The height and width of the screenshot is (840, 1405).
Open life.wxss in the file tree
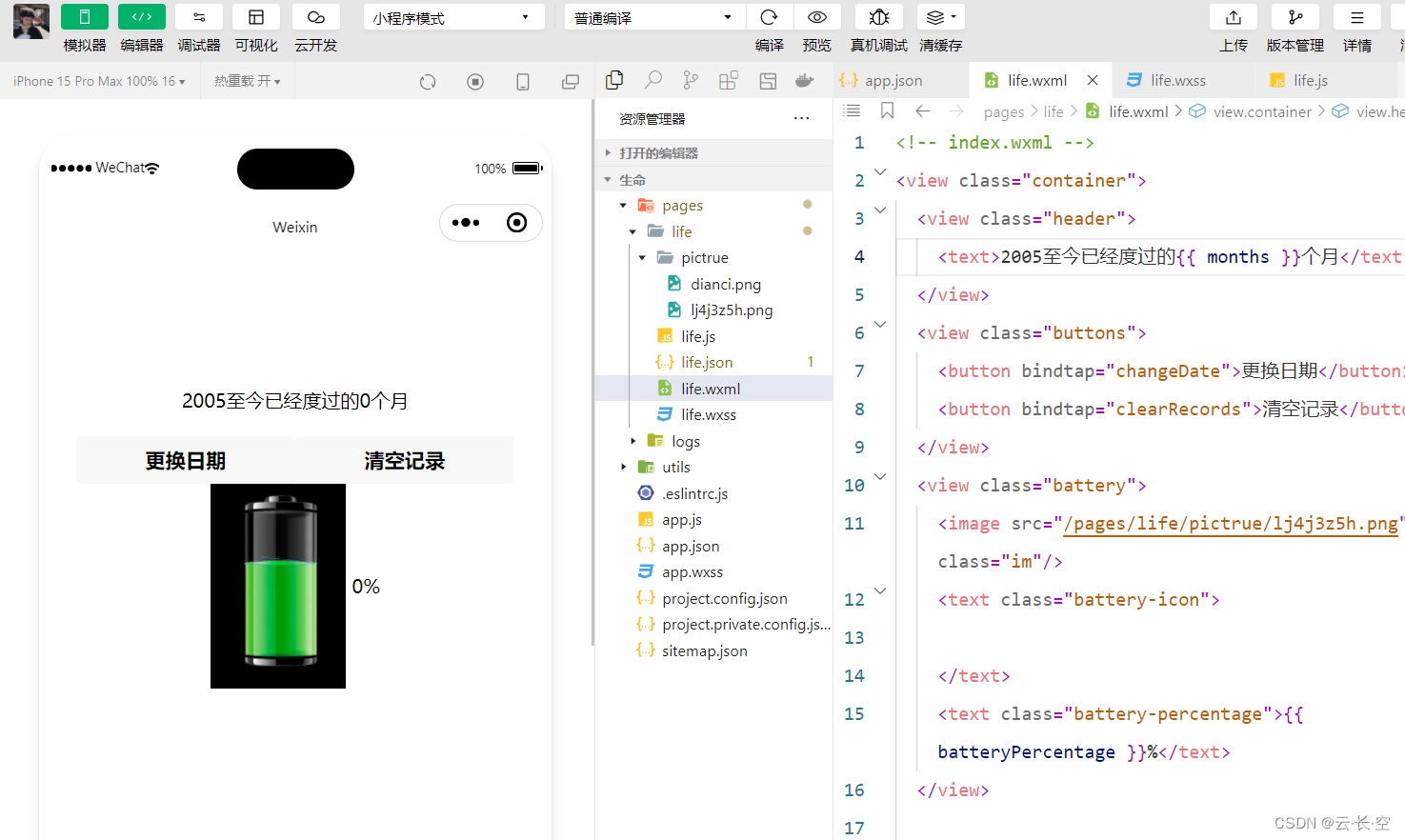714,414
